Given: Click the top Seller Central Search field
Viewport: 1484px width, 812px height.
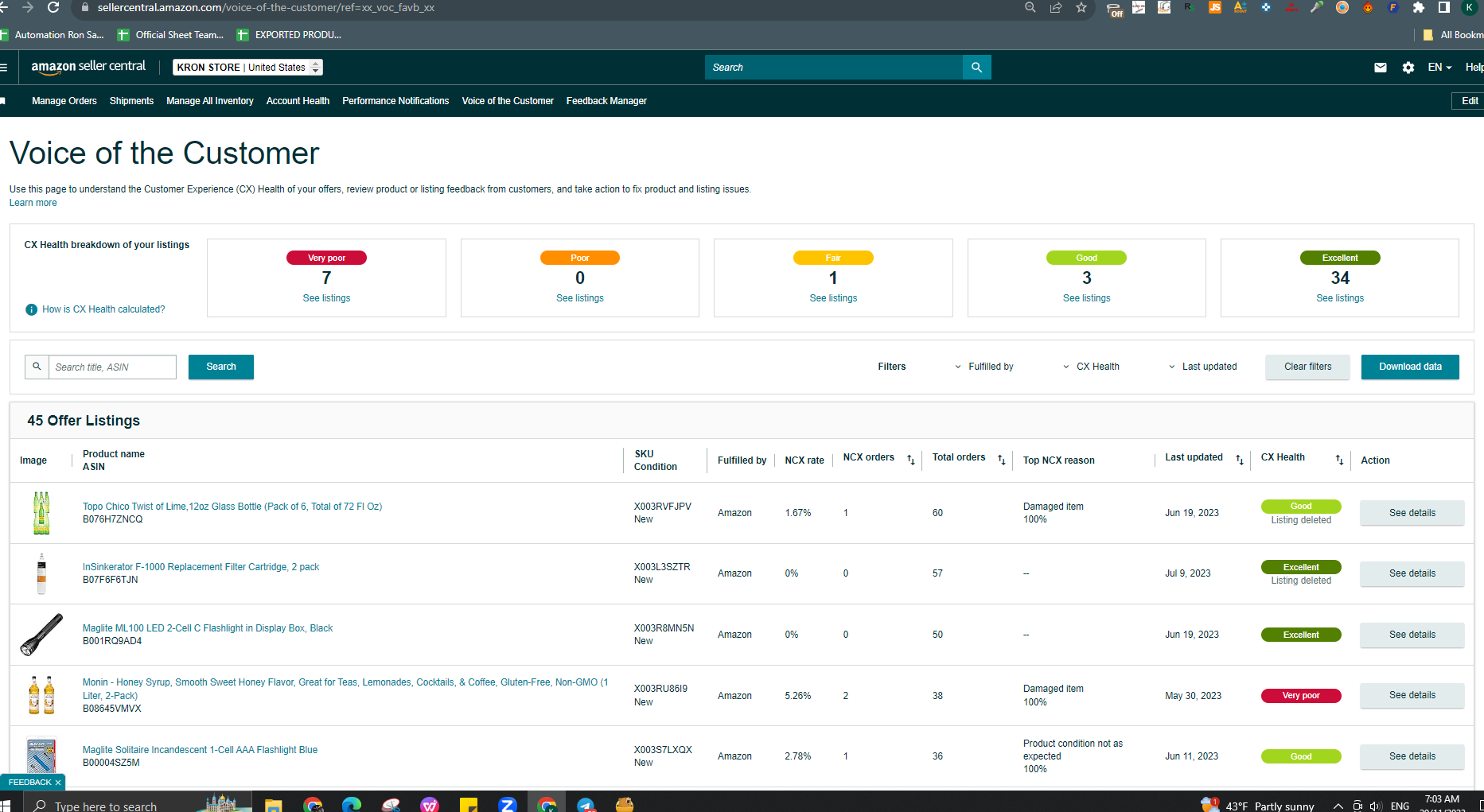Looking at the screenshot, I should tap(834, 68).
